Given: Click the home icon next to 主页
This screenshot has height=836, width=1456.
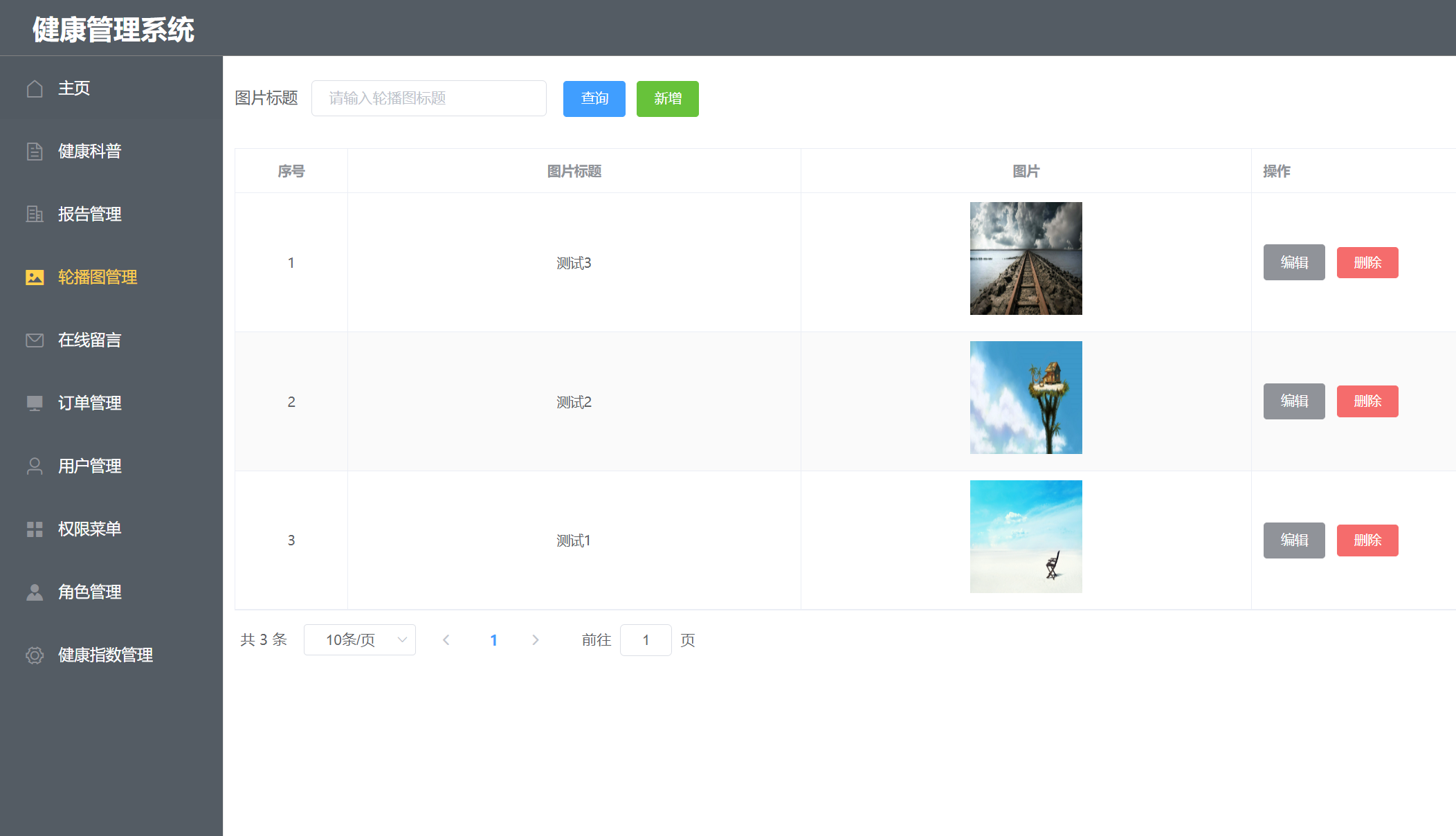Looking at the screenshot, I should [x=35, y=88].
